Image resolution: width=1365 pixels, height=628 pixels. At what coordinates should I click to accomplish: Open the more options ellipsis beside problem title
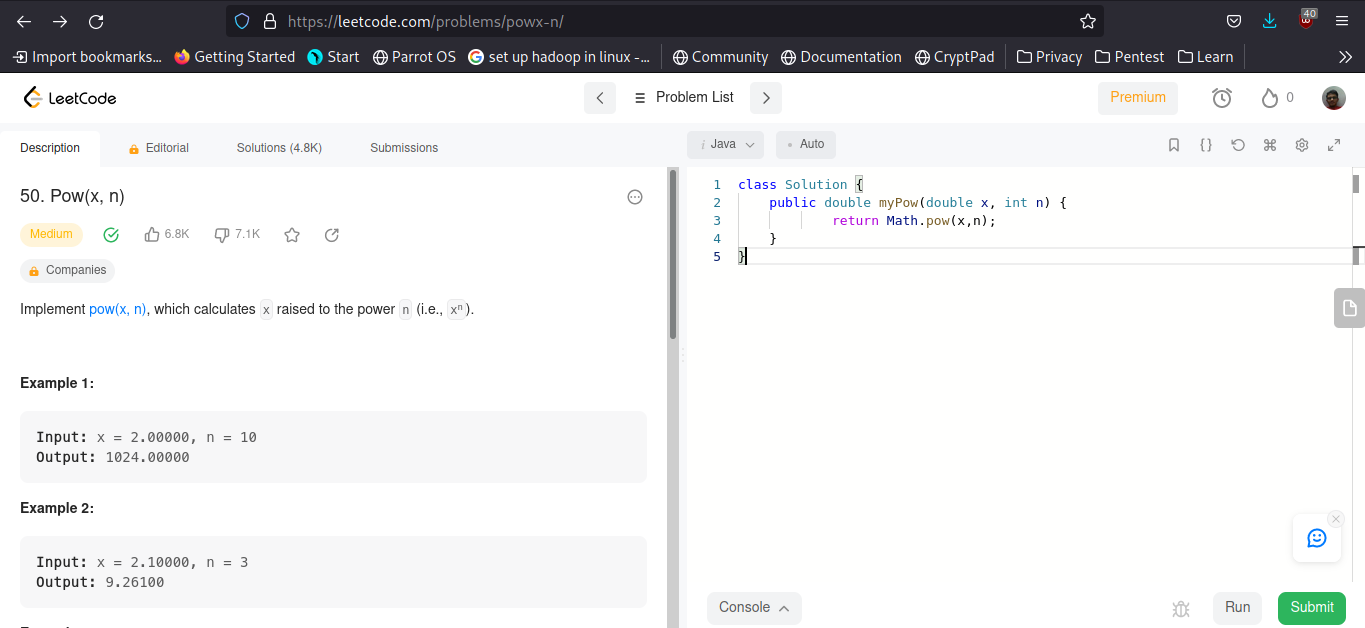(635, 197)
